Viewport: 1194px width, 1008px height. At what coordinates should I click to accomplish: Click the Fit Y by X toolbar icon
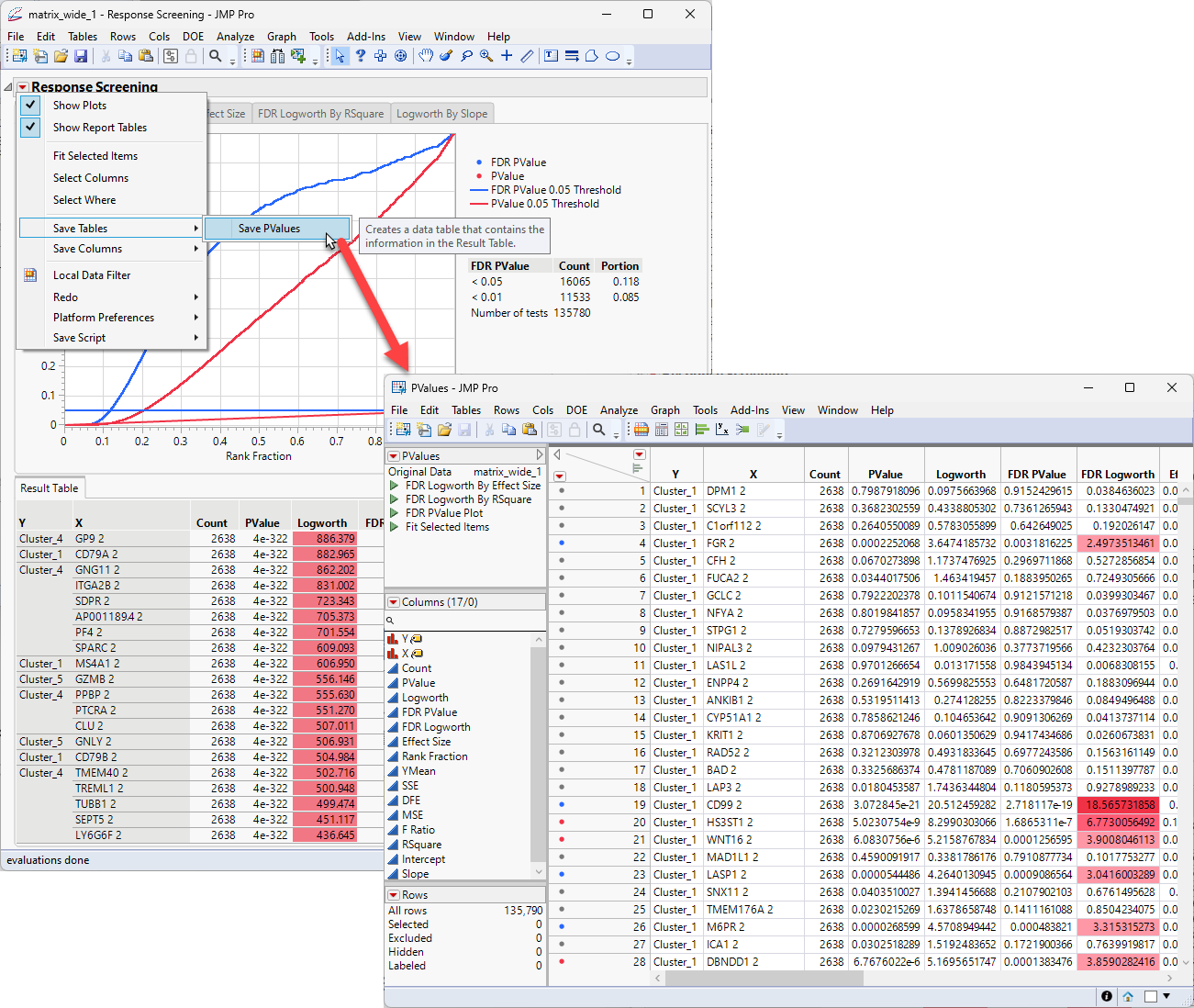click(722, 430)
